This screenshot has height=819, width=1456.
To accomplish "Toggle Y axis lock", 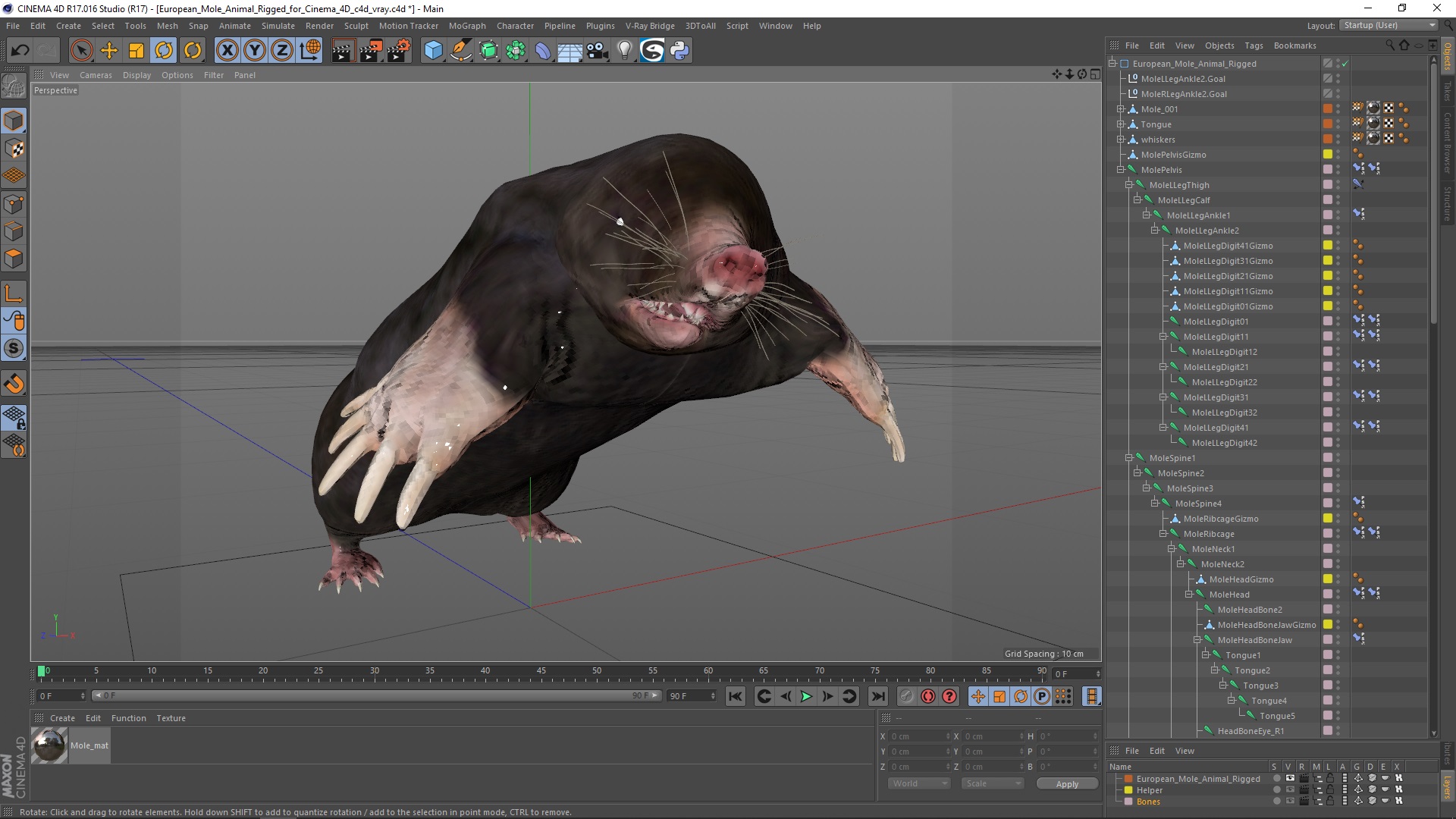I will [x=255, y=51].
